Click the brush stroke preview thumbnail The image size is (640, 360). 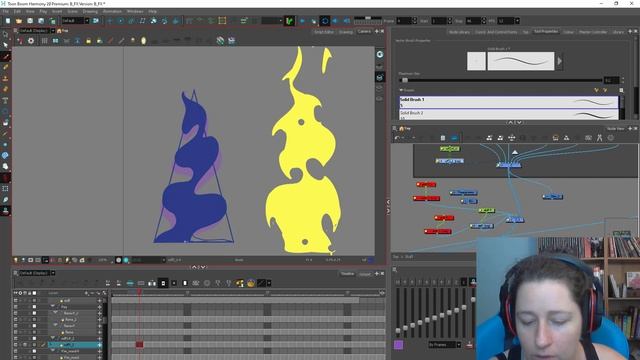(x=521, y=61)
